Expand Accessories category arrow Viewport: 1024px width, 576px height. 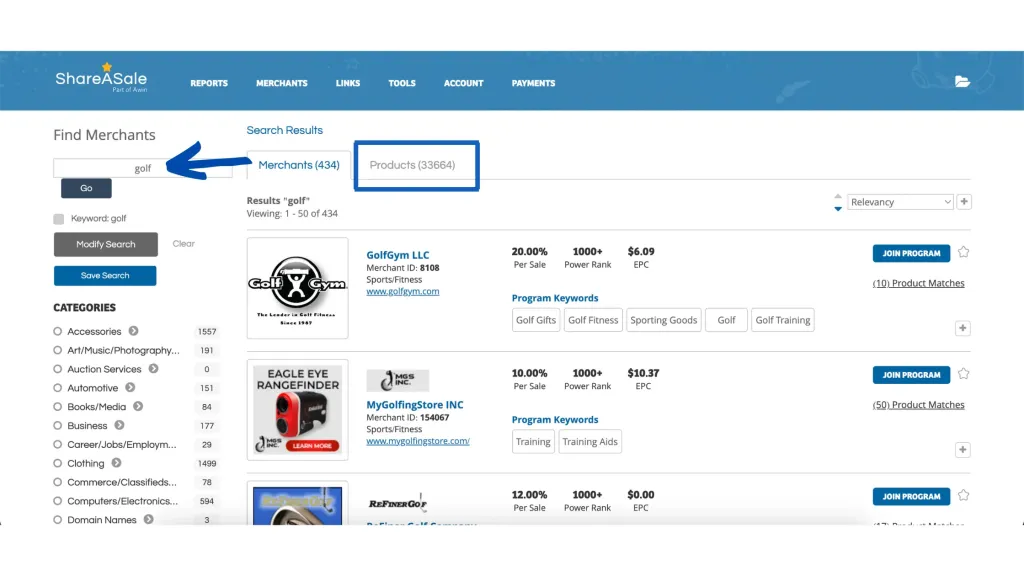point(133,331)
